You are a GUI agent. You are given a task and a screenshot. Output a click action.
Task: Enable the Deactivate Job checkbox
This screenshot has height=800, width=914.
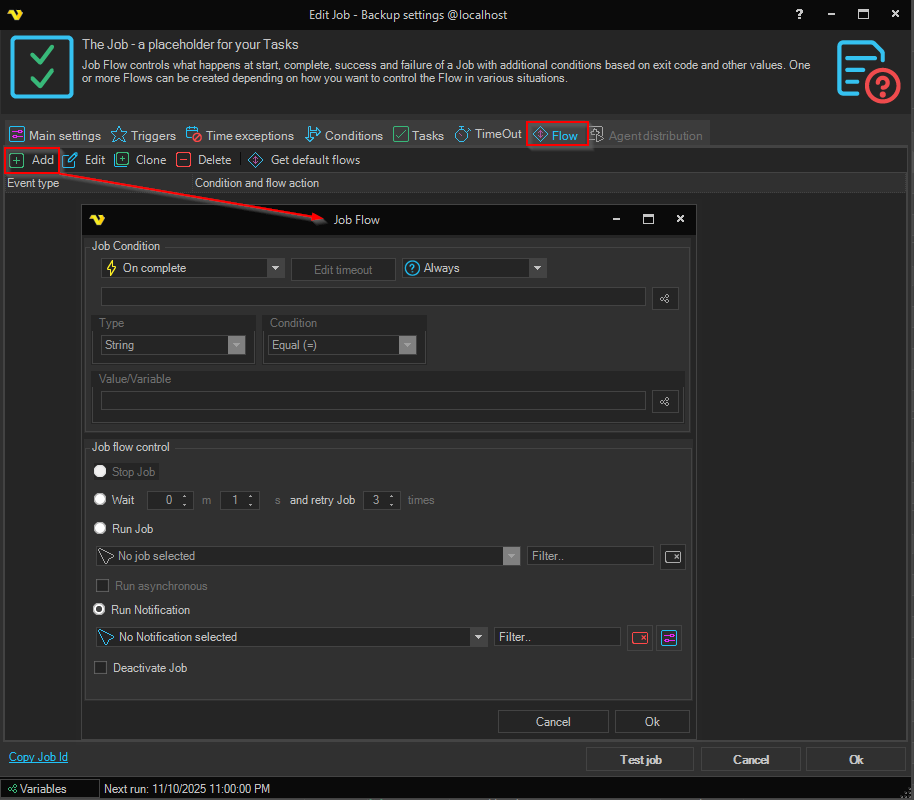point(100,668)
